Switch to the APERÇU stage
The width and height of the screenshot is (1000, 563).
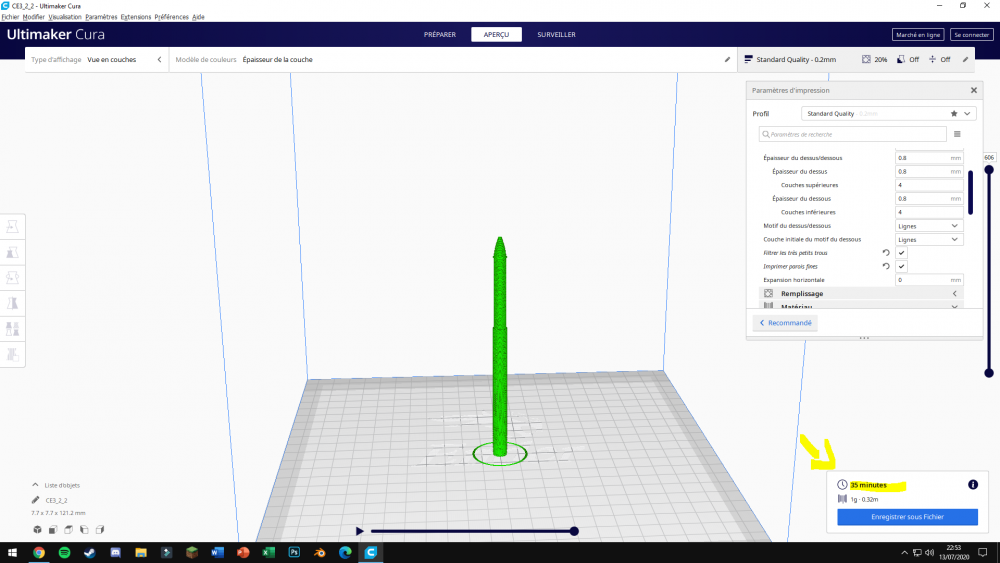pyautogui.click(x=496, y=34)
